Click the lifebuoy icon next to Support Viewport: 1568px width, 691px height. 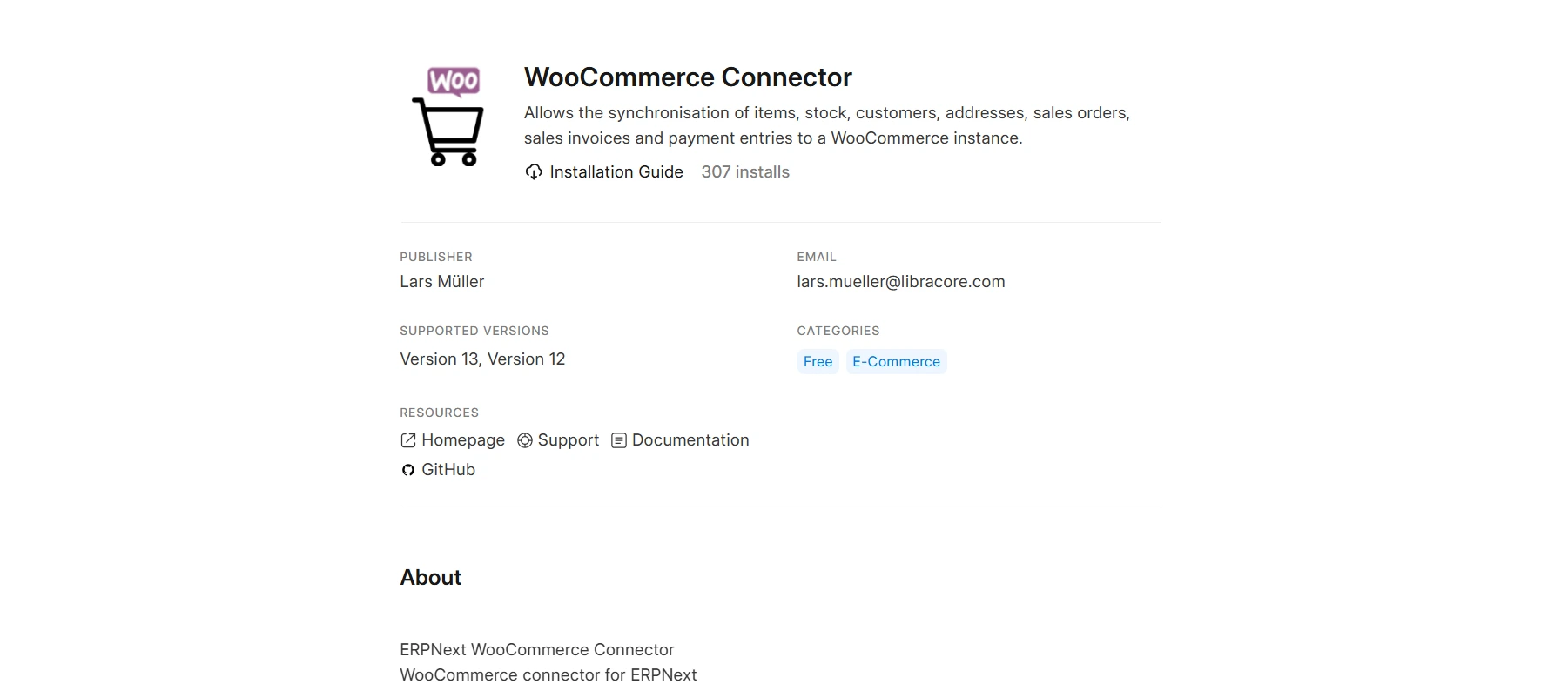click(x=524, y=440)
